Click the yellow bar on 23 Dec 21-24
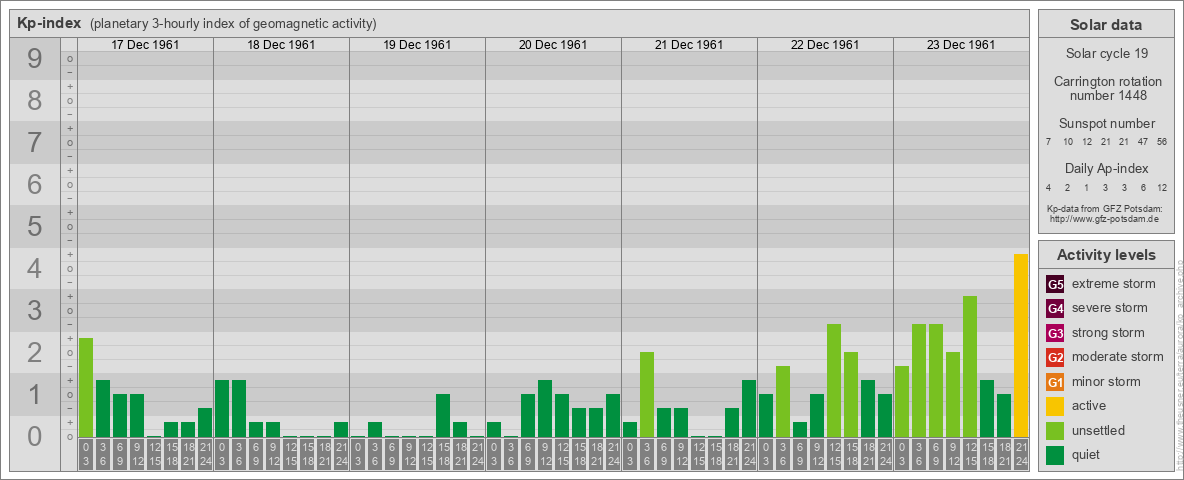Screen dimensions: 1184x480 1020,346
